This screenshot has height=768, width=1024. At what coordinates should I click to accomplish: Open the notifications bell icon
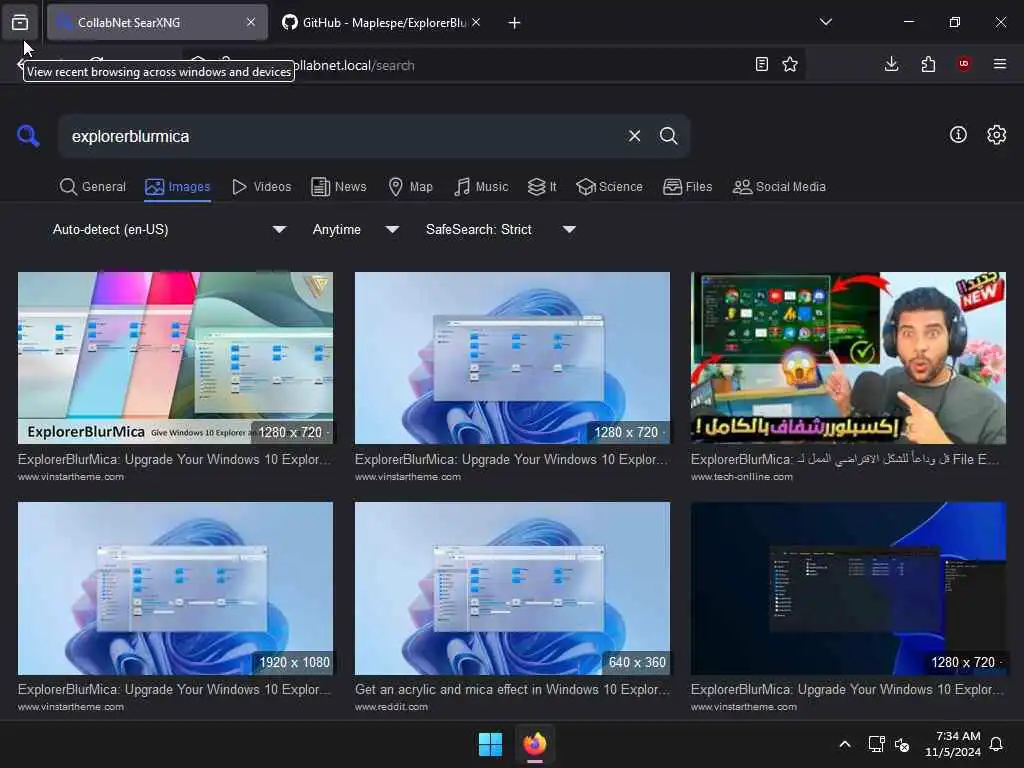(997, 744)
